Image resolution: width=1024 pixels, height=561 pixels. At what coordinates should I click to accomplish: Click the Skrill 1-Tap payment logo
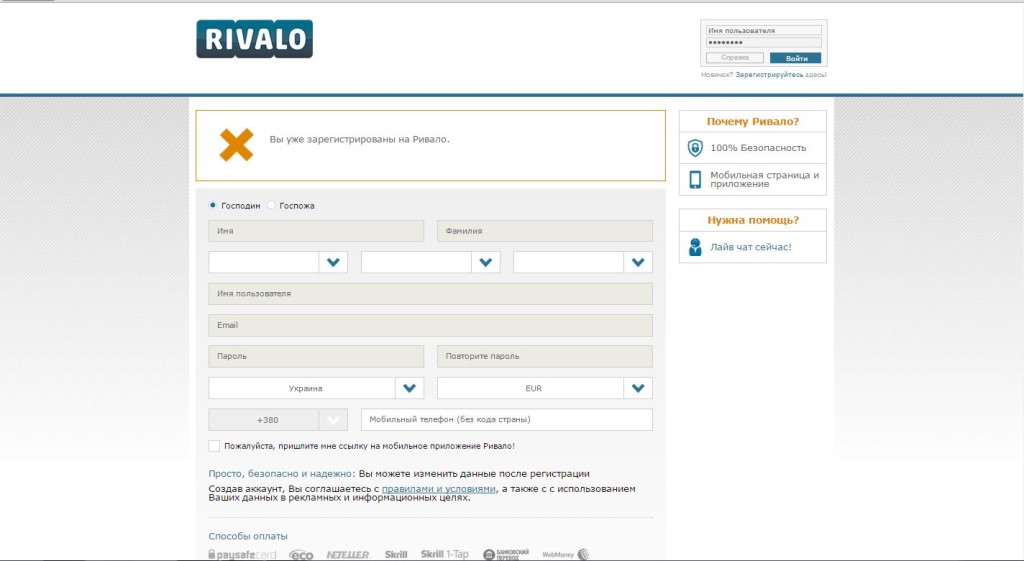[445, 554]
